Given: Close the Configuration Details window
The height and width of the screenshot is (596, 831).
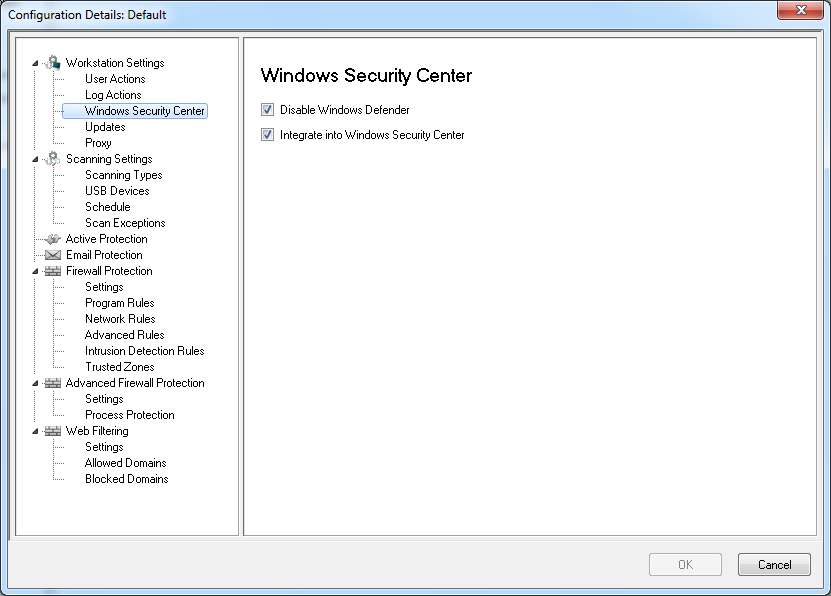Looking at the screenshot, I should click(x=800, y=11).
